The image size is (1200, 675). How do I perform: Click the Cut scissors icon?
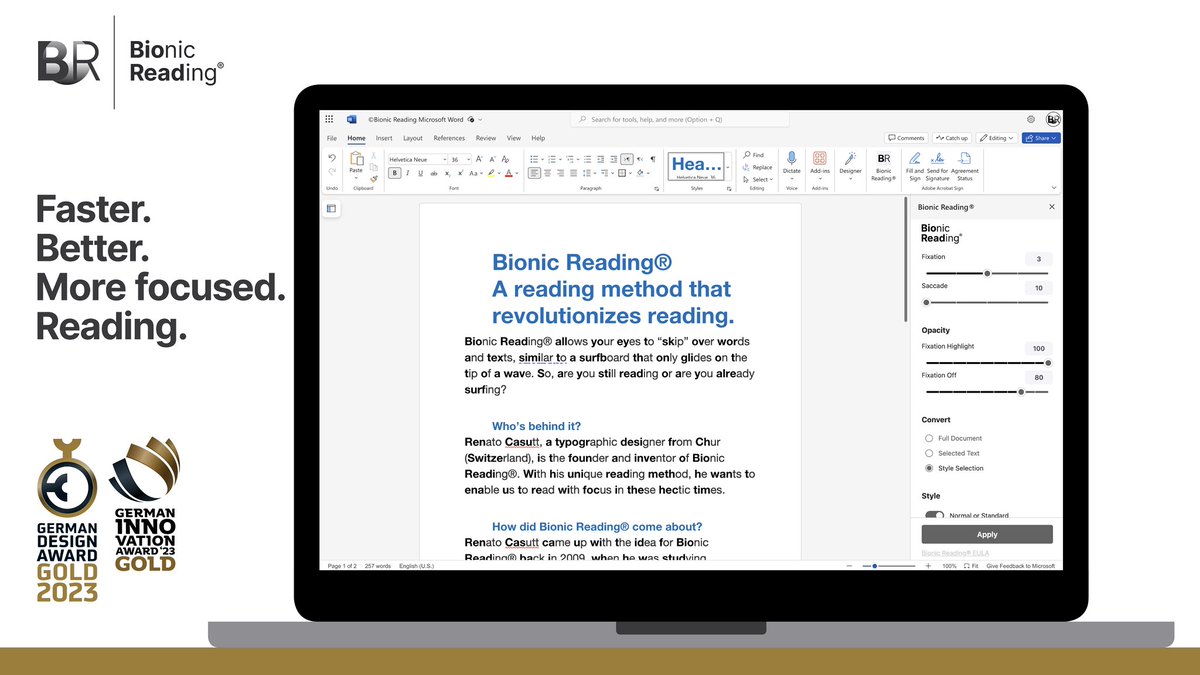[x=374, y=156]
